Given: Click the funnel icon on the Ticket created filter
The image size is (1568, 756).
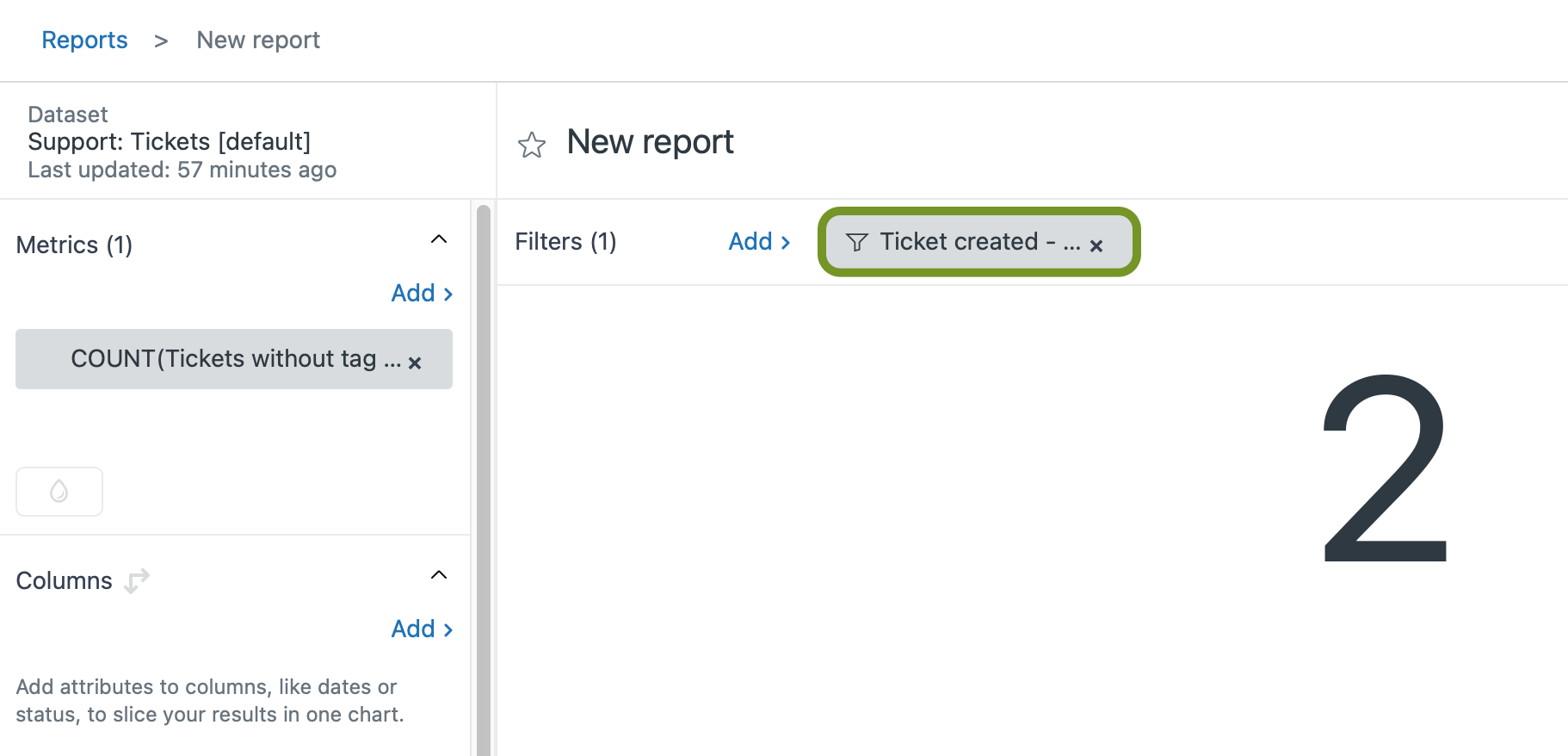Looking at the screenshot, I should click(x=856, y=243).
